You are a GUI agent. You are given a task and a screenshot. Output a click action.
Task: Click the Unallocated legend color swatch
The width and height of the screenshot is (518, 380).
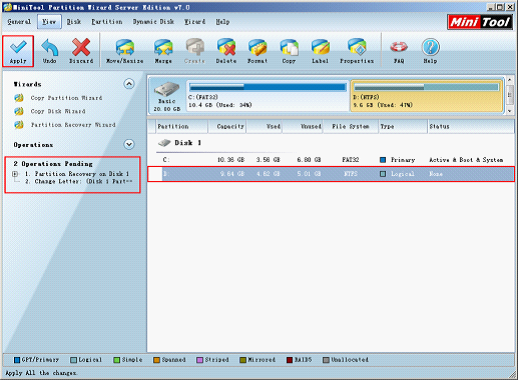click(x=326, y=360)
